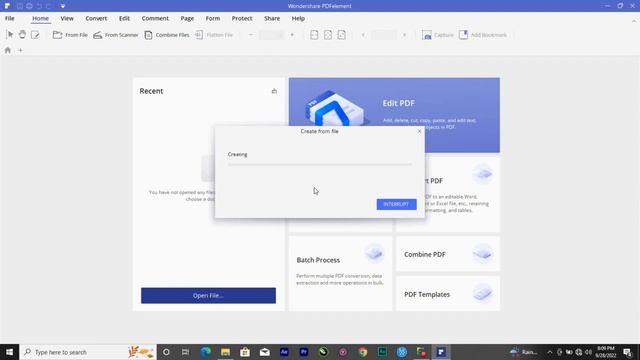Image resolution: width=640 pixels, height=360 pixels.
Task: Open quick access toolbar dropdown arrow
Action: 62,6
